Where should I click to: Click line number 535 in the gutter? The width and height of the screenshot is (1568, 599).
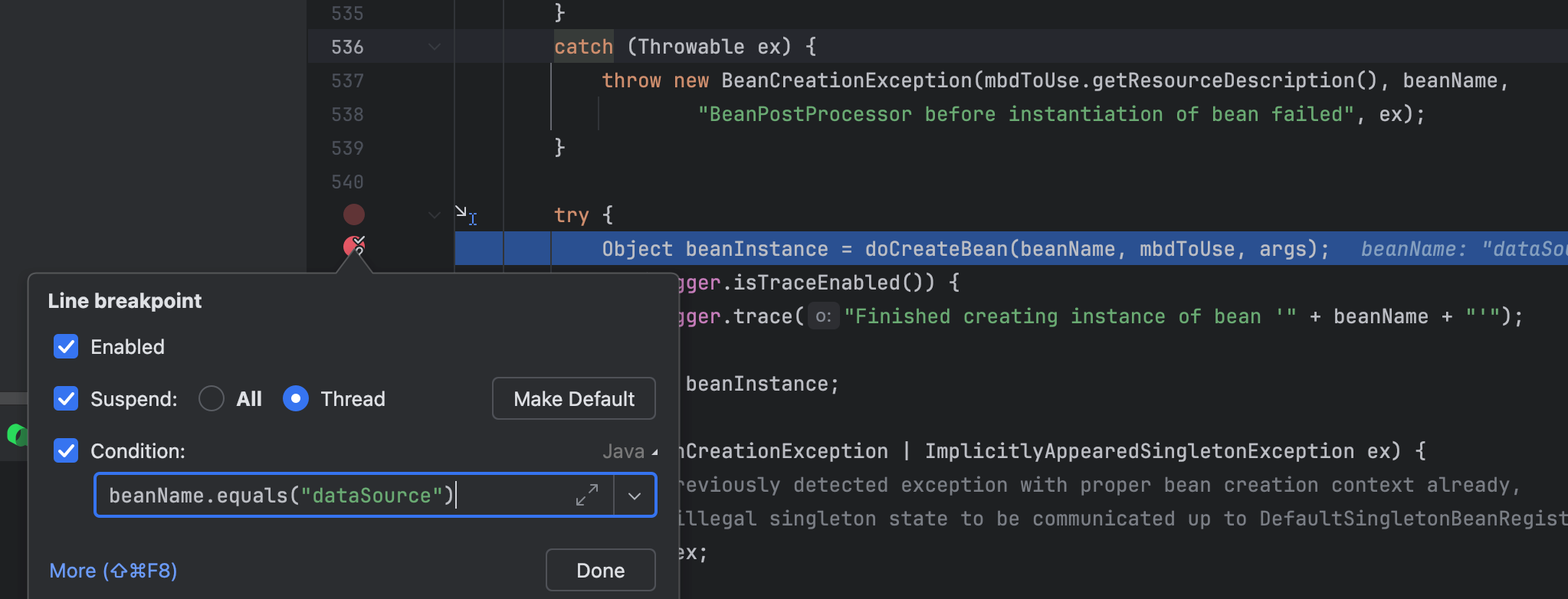(x=347, y=13)
